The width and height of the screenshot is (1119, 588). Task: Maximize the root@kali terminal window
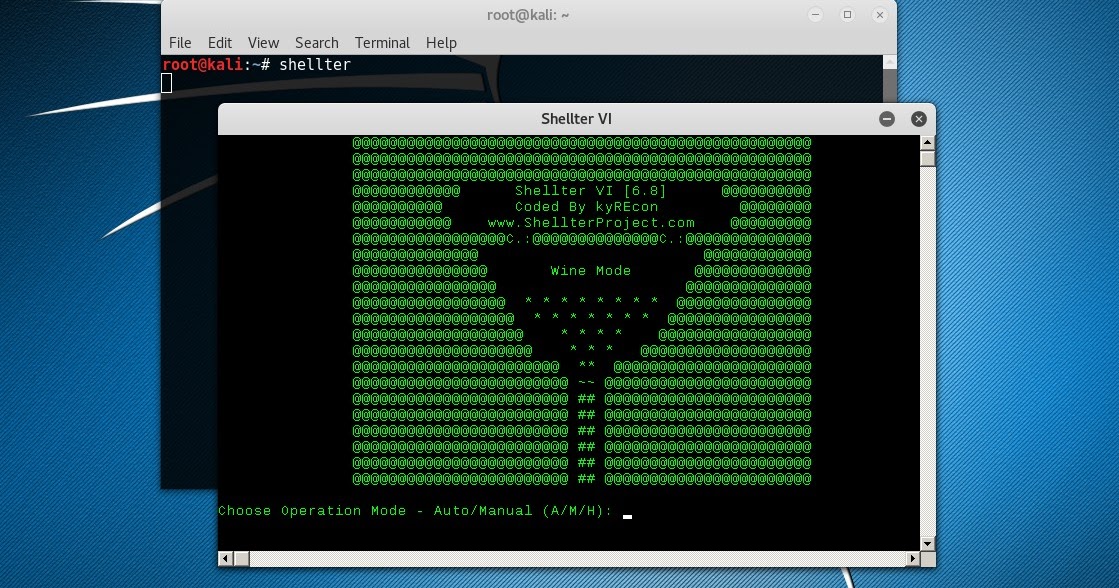(x=848, y=15)
